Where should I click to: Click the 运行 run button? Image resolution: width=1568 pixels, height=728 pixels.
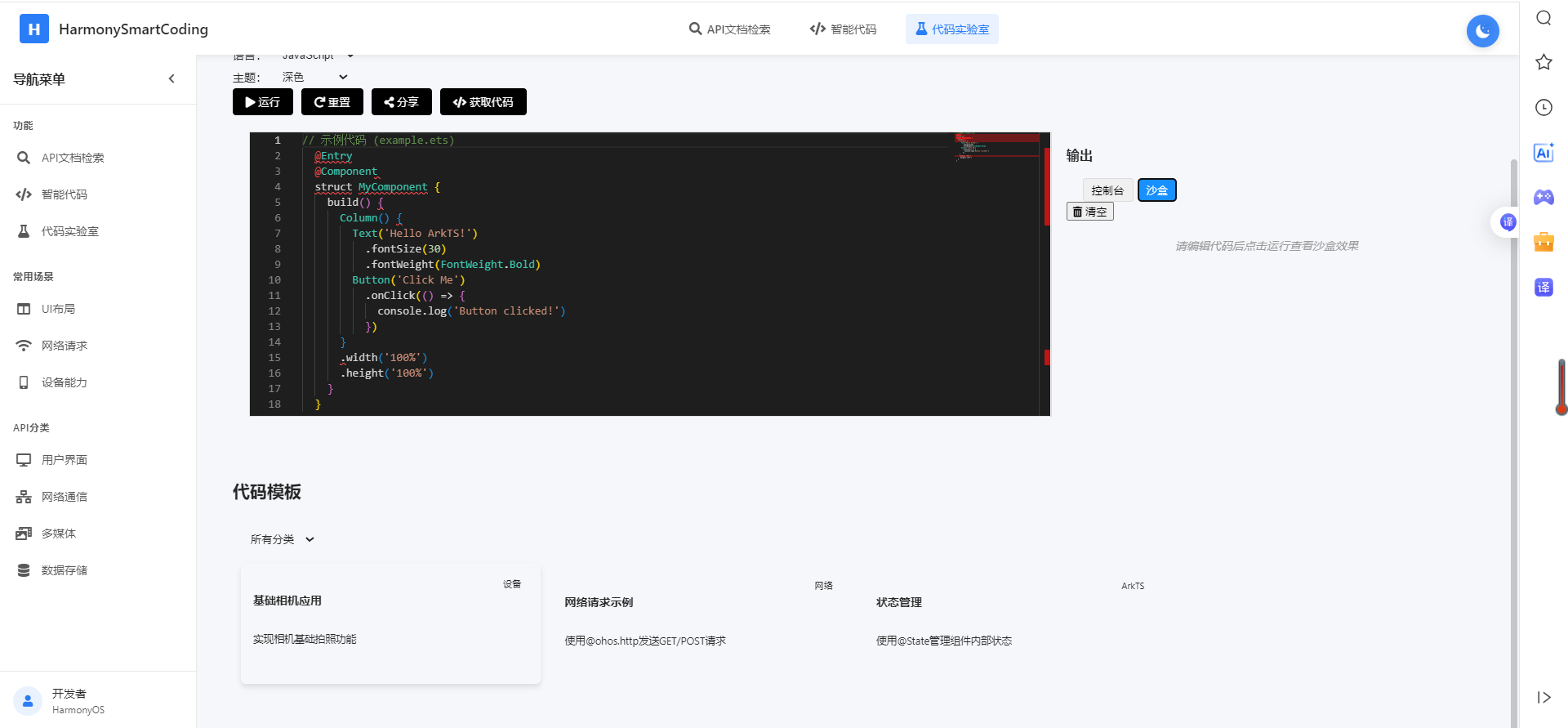point(262,102)
